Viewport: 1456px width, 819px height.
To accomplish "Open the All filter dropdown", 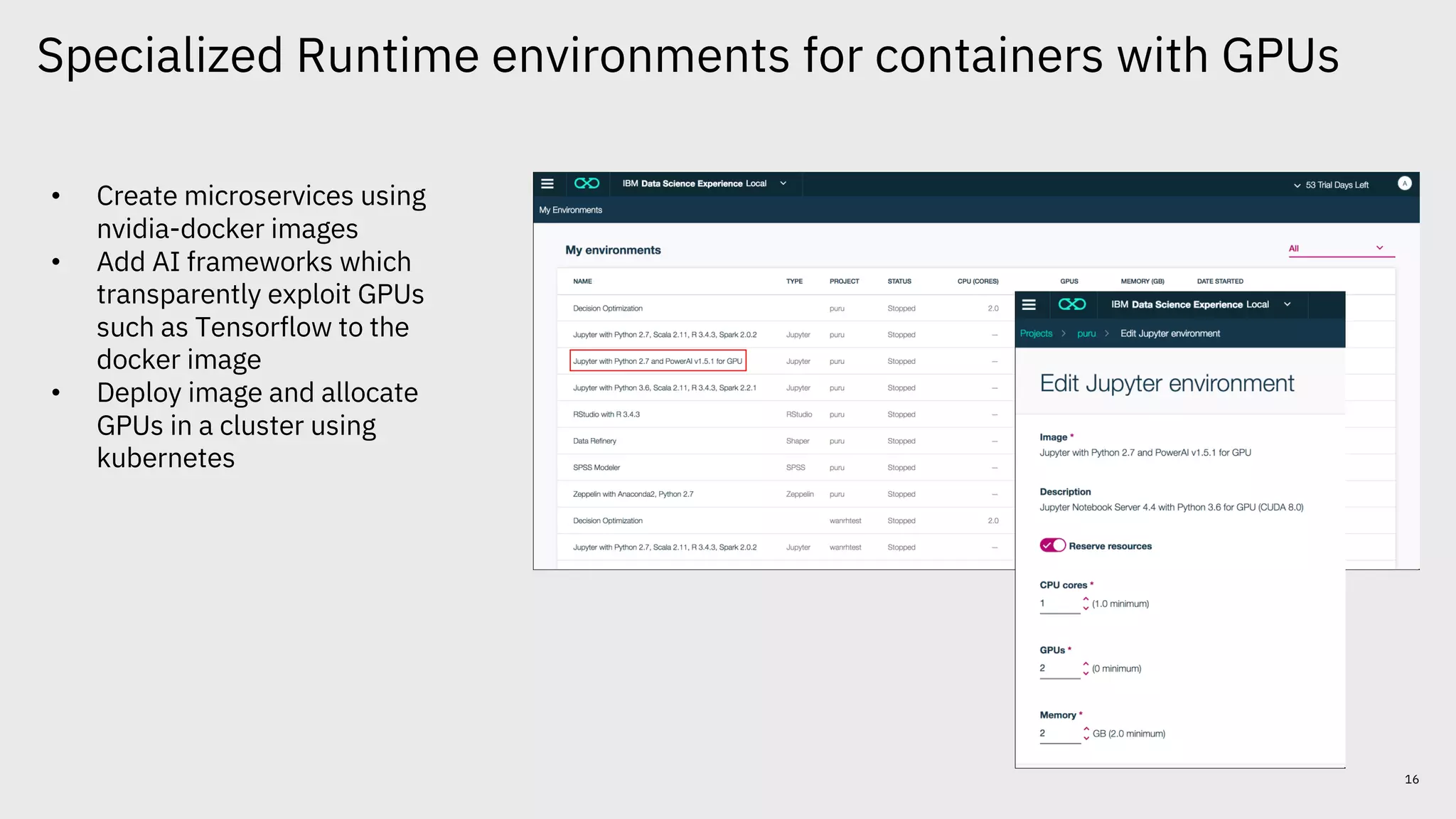I will coord(1342,248).
